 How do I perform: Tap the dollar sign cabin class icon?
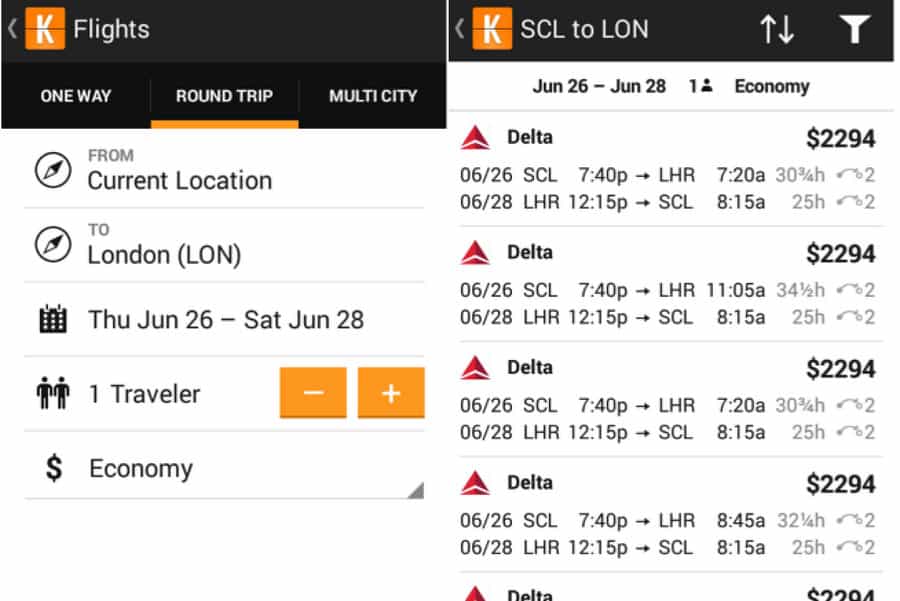(x=54, y=468)
